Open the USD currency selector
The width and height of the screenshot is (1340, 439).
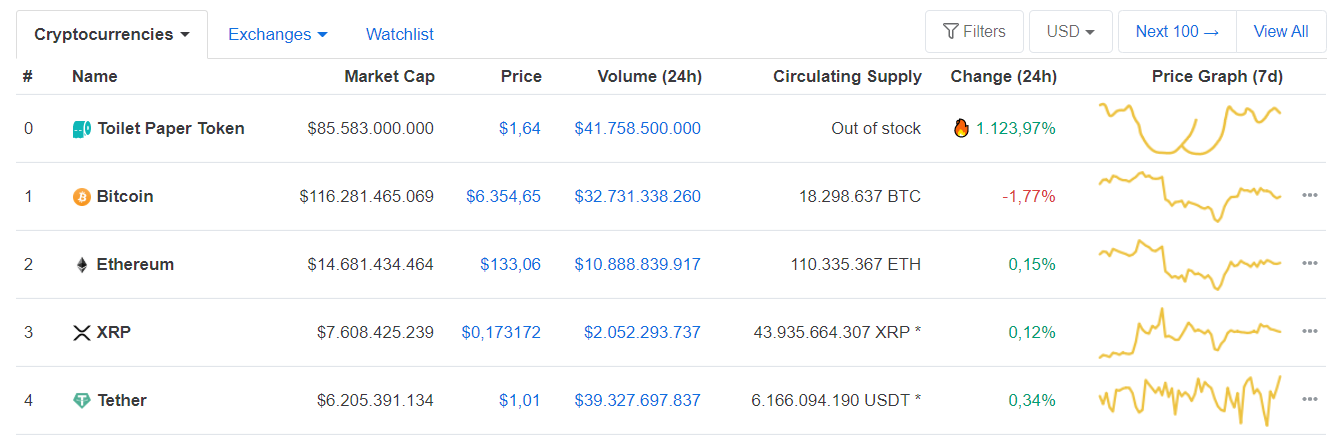pos(1070,32)
